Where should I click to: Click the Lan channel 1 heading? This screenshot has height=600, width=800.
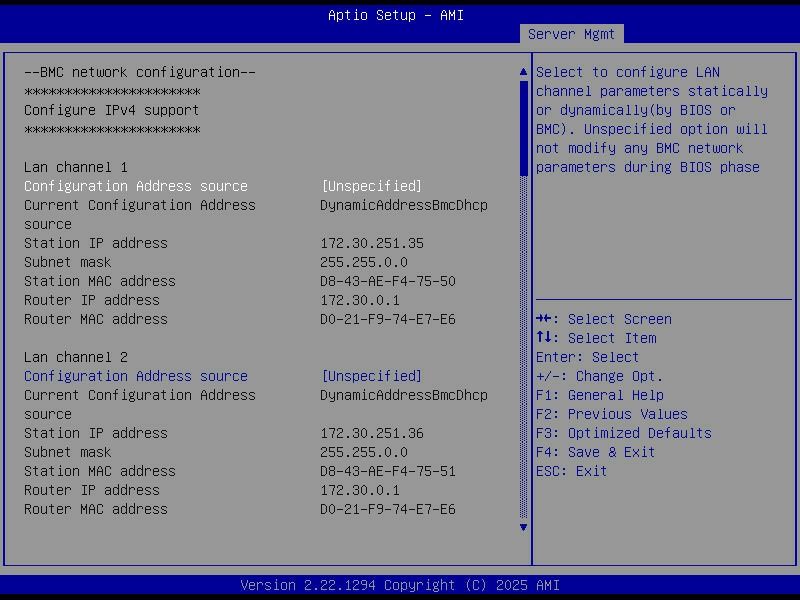(76, 167)
